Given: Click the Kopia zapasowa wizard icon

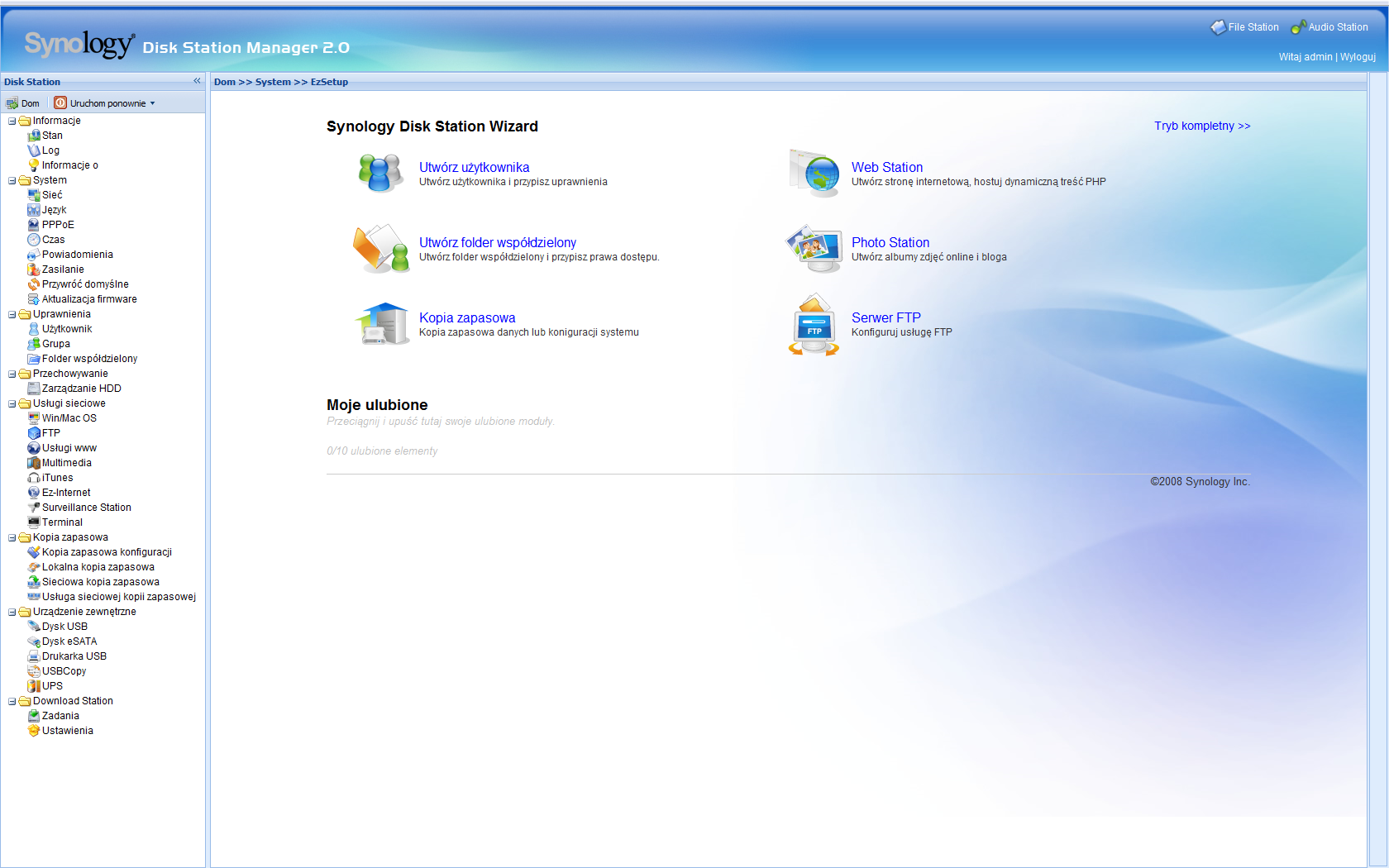Looking at the screenshot, I should (383, 323).
